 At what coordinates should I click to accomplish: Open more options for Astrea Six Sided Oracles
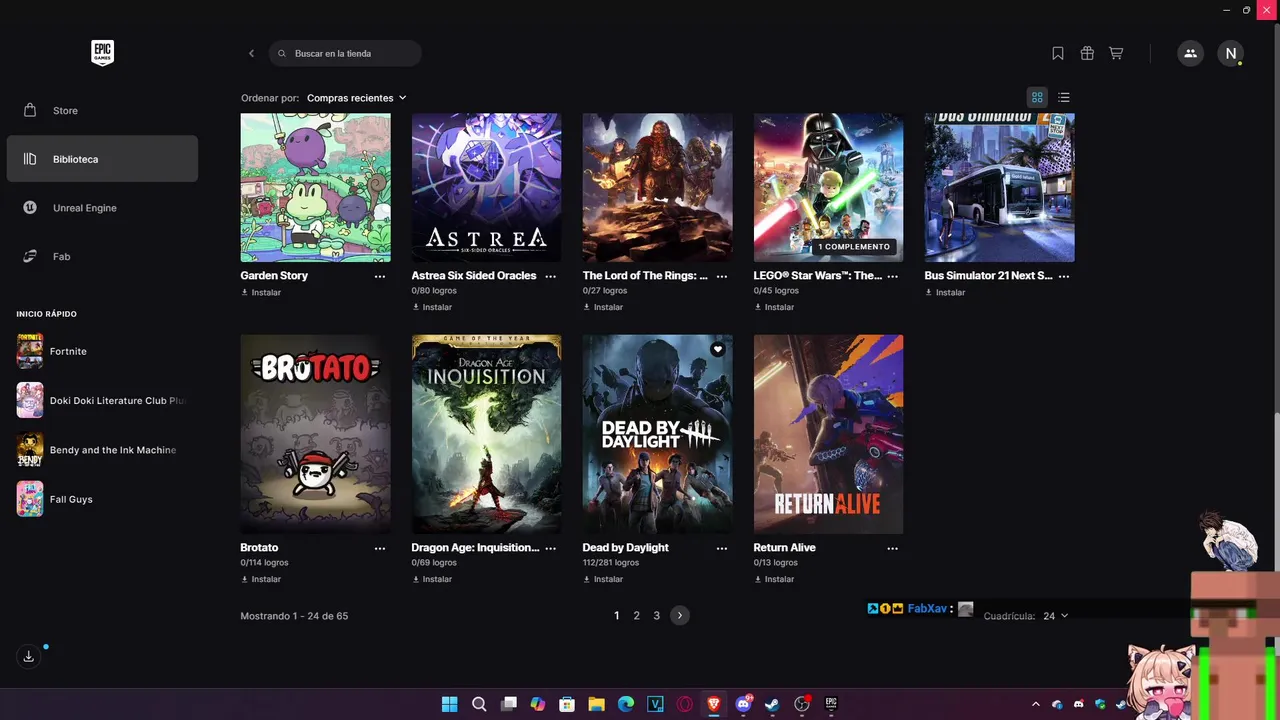click(551, 276)
